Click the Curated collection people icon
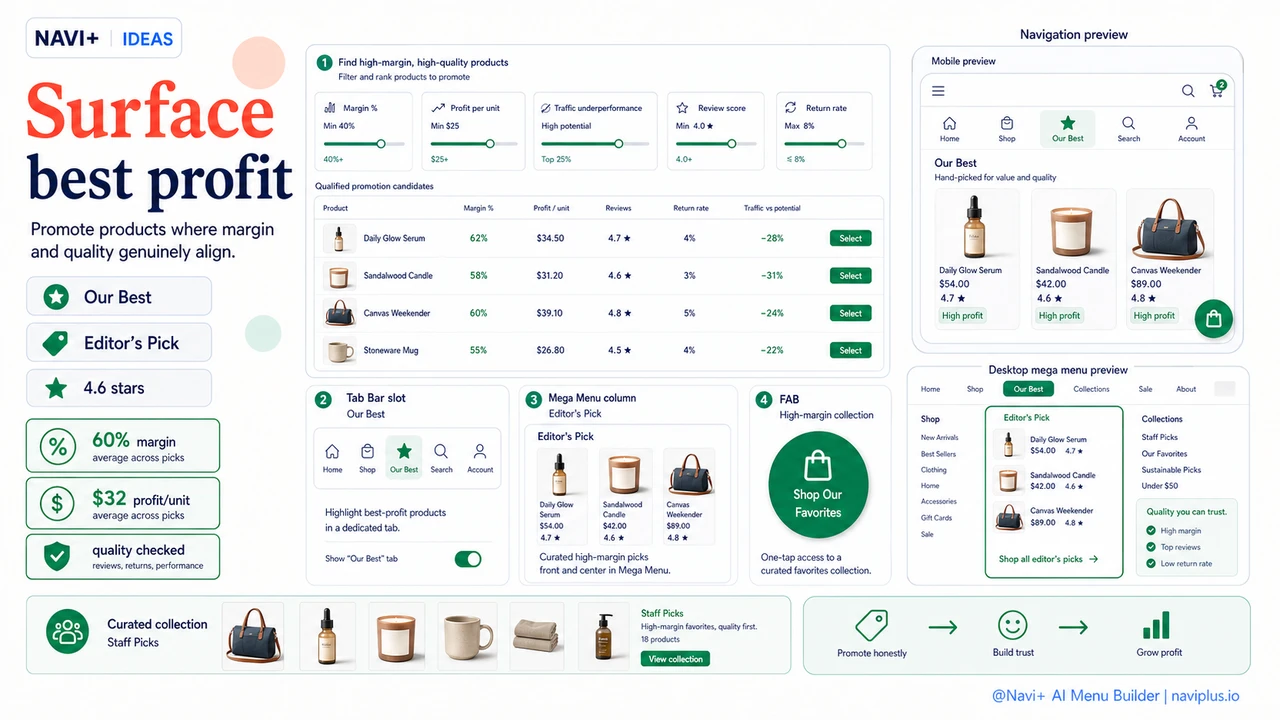Screen dimensions: 1280x720 pos(68,632)
